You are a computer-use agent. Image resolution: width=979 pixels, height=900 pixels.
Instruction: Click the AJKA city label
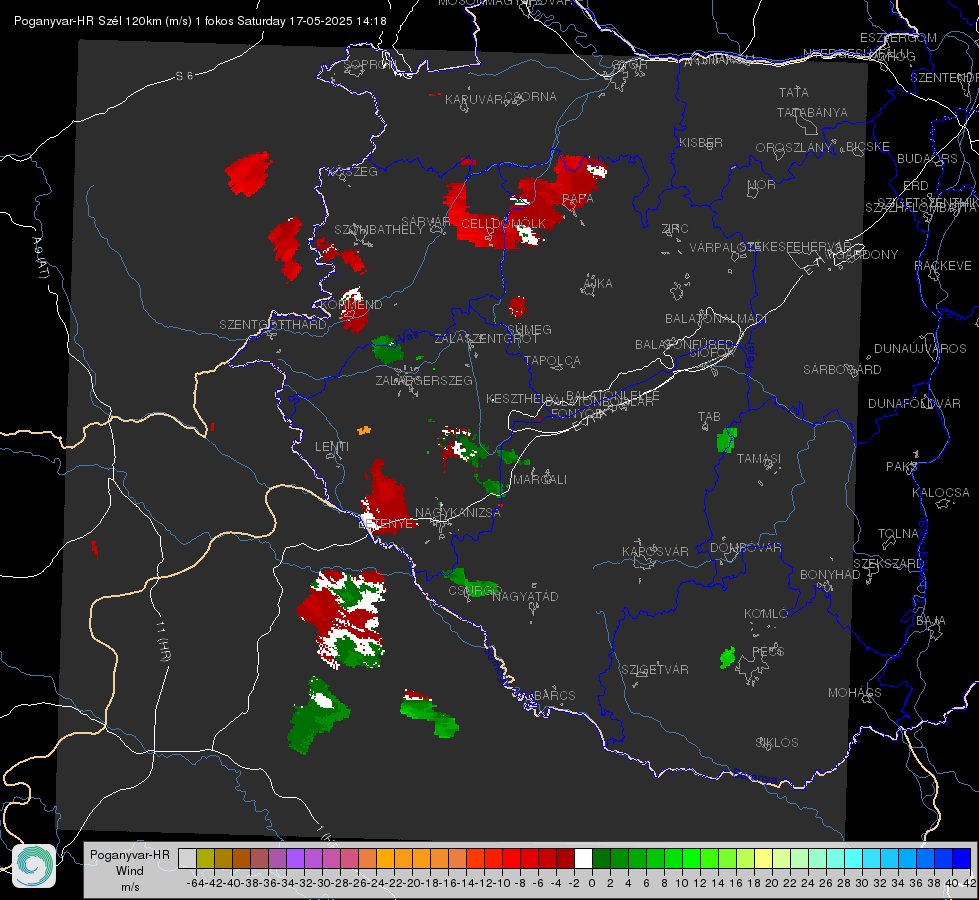(x=598, y=284)
